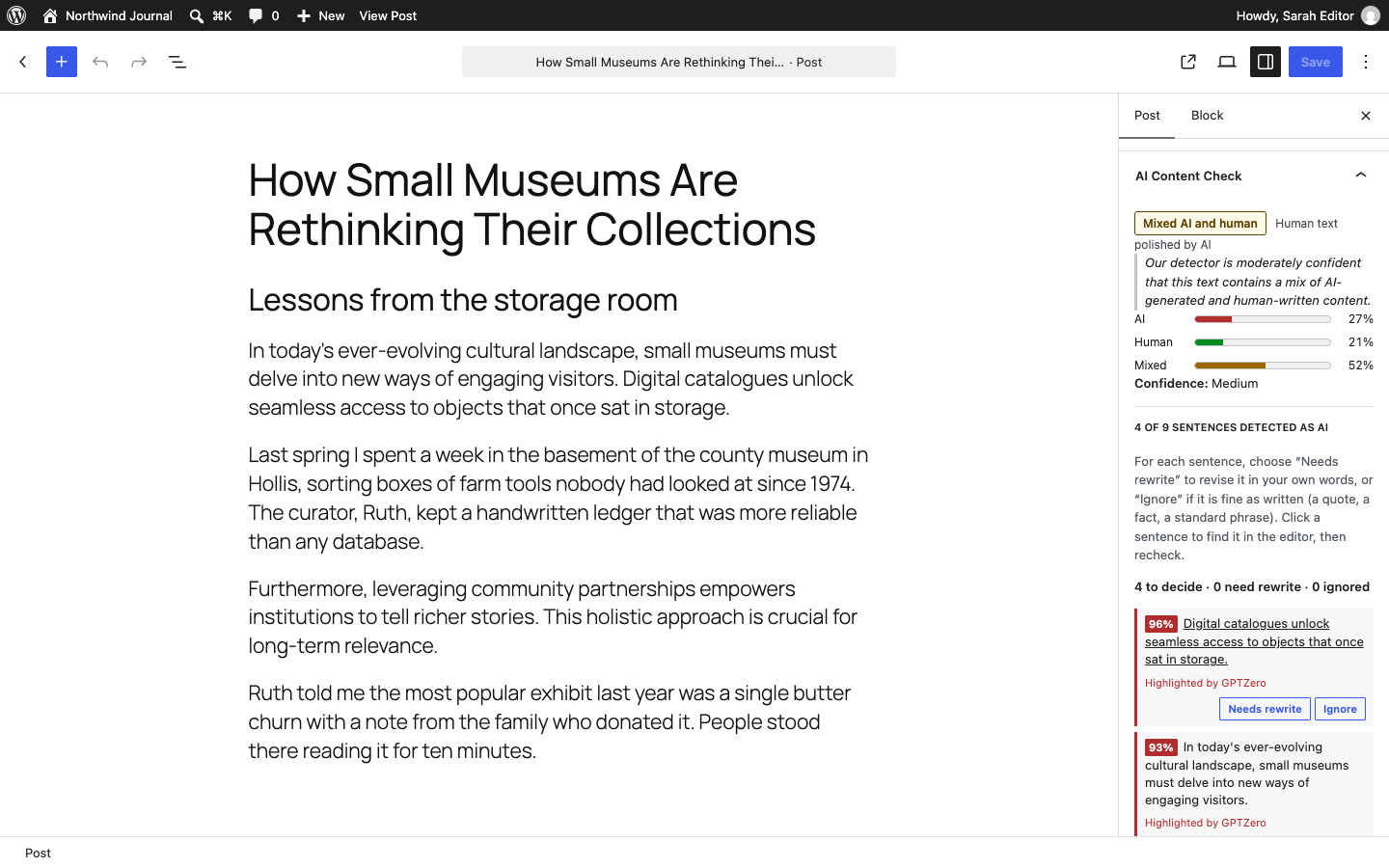Image resolution: width=1389 pixels, height=868 pixels.
Task: Open Northwind Journal site home icon
Action: coord(50,15)
